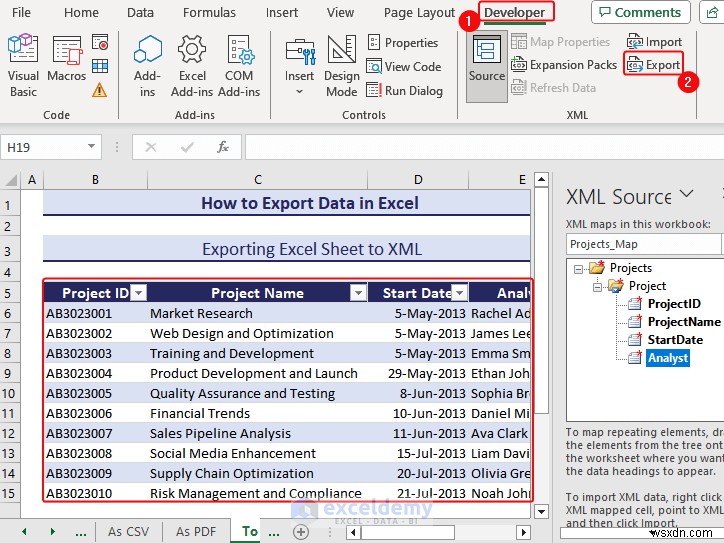Switch to the As PDF sheet

point(196,531)
